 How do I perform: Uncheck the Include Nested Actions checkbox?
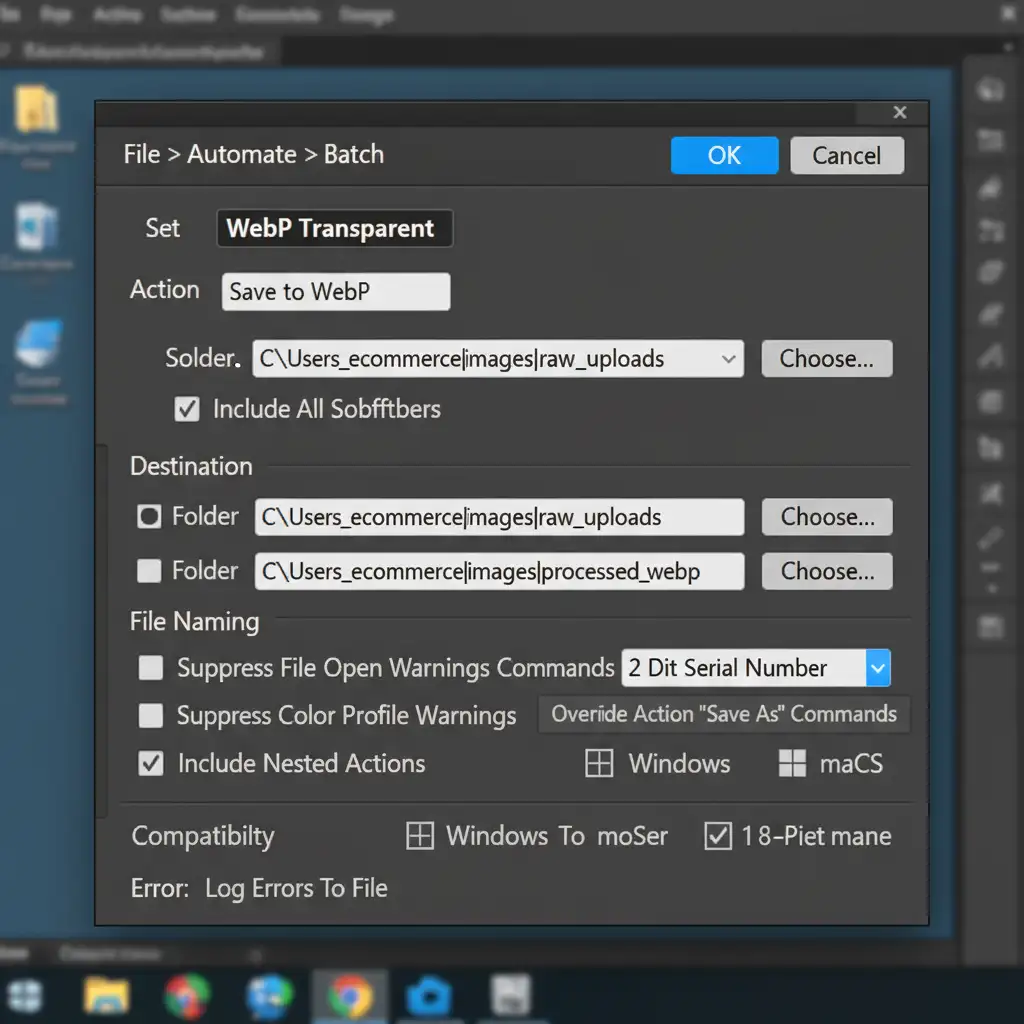tap(151, 764)
